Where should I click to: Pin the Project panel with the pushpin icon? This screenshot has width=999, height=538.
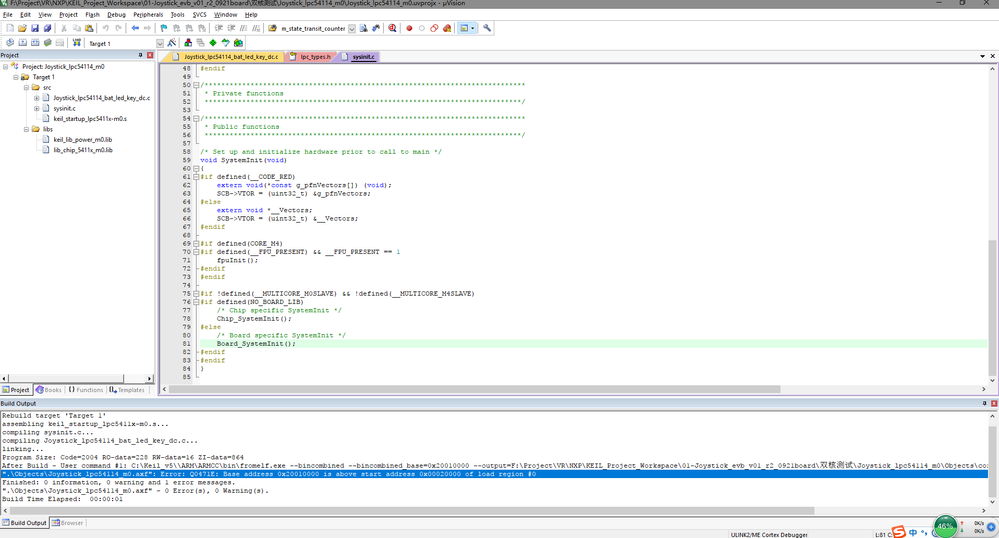click(x=141, y=55)
